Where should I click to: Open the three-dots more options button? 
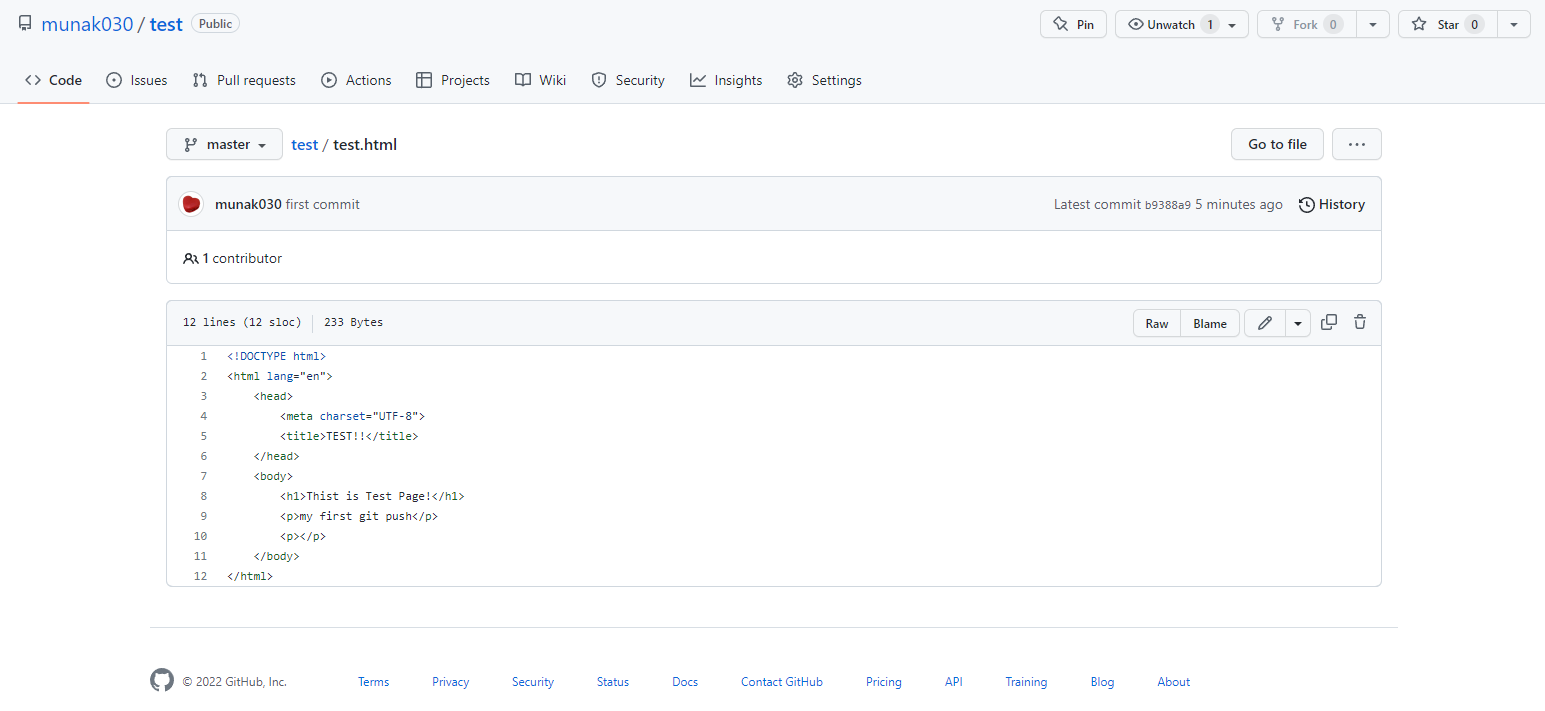point(1357,144)
